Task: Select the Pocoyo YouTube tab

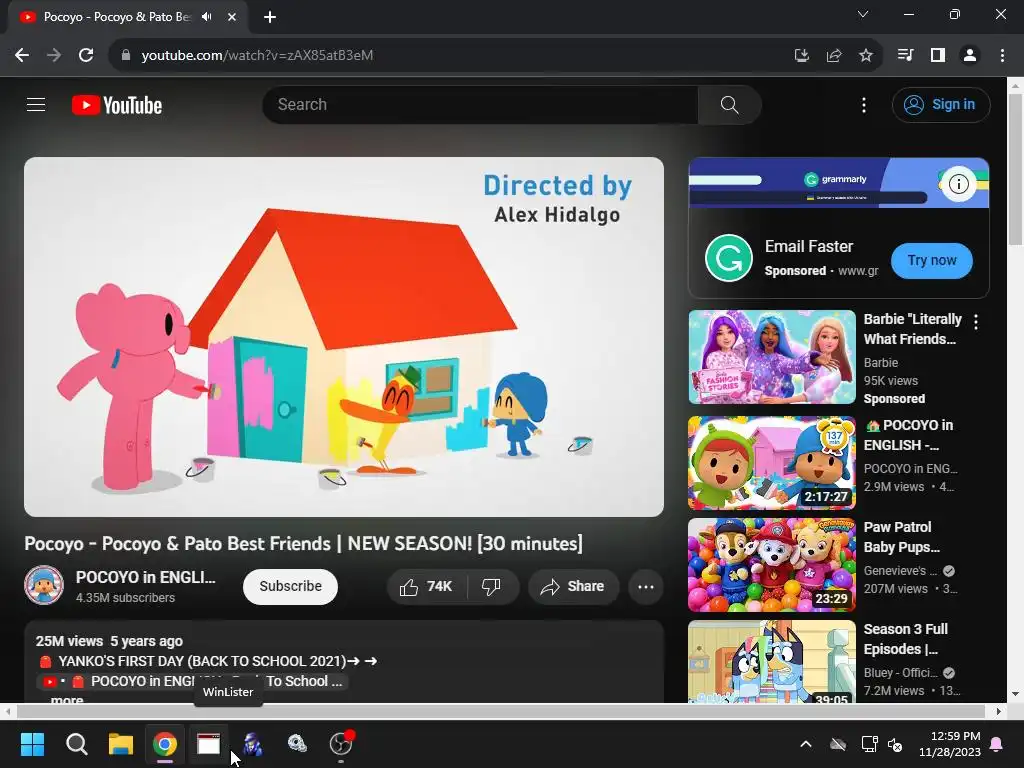Action: 127,17
